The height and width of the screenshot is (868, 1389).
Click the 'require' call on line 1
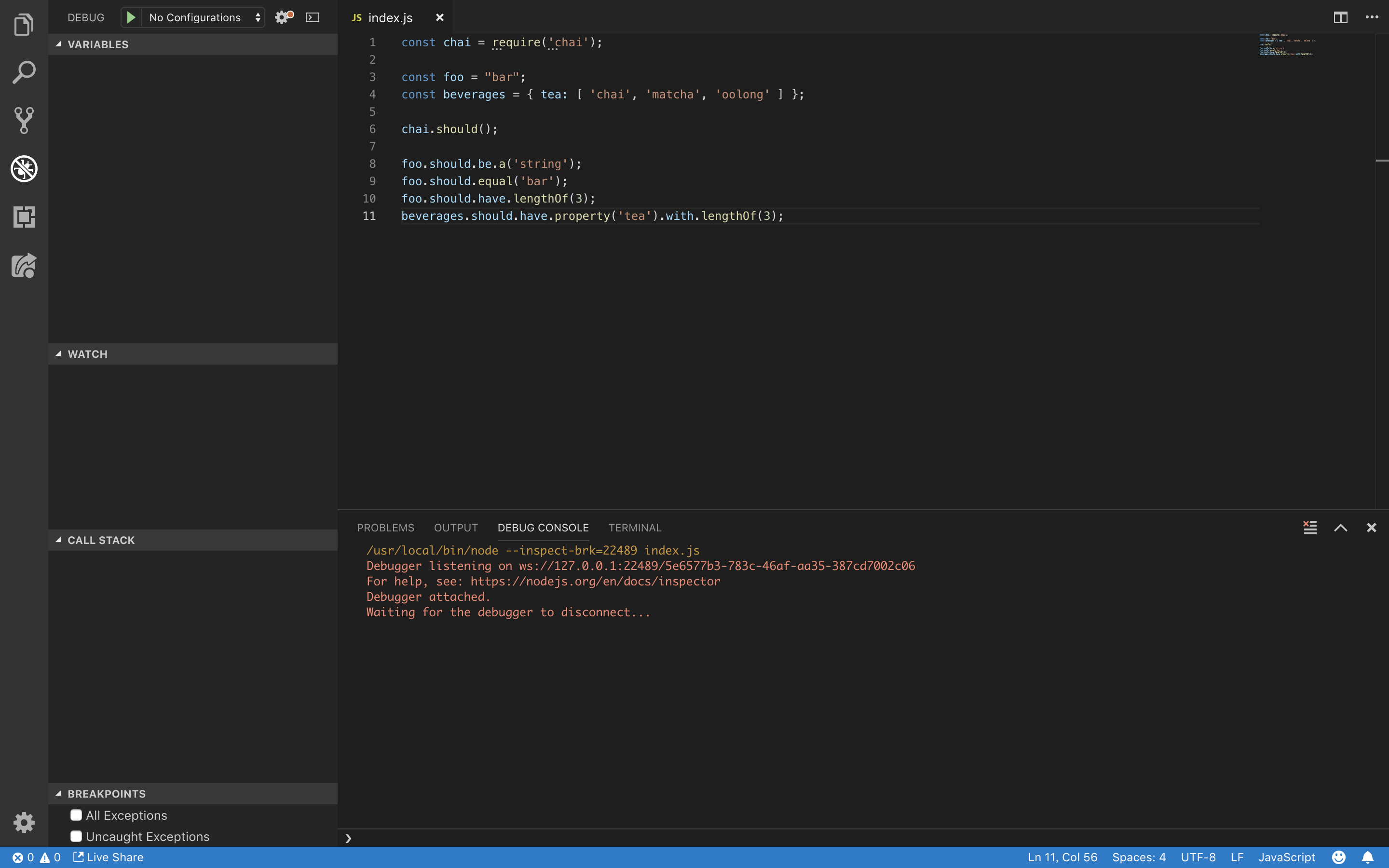[x=517, y=42]
